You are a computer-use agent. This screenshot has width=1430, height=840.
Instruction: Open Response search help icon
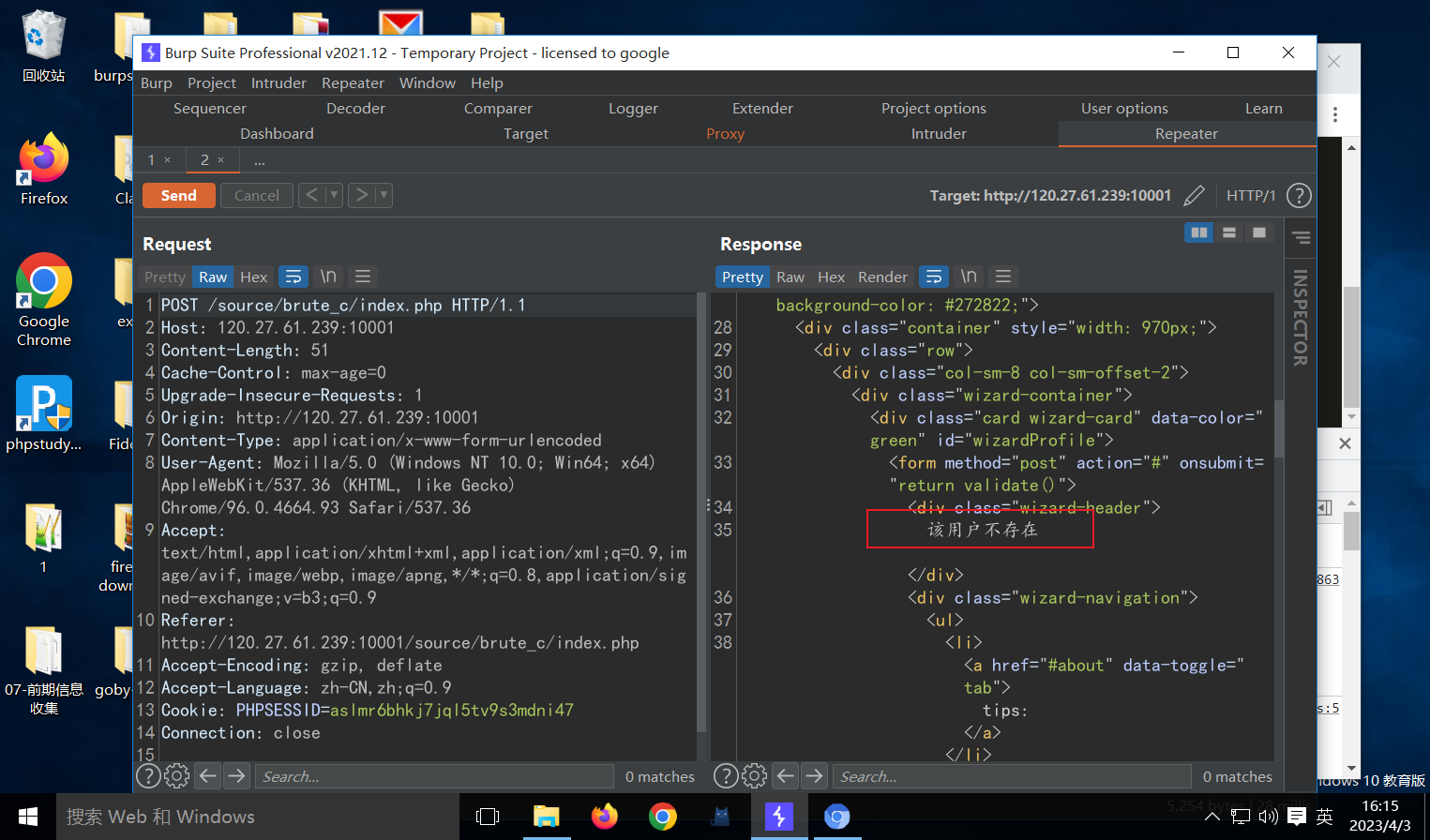coord(726,775)
